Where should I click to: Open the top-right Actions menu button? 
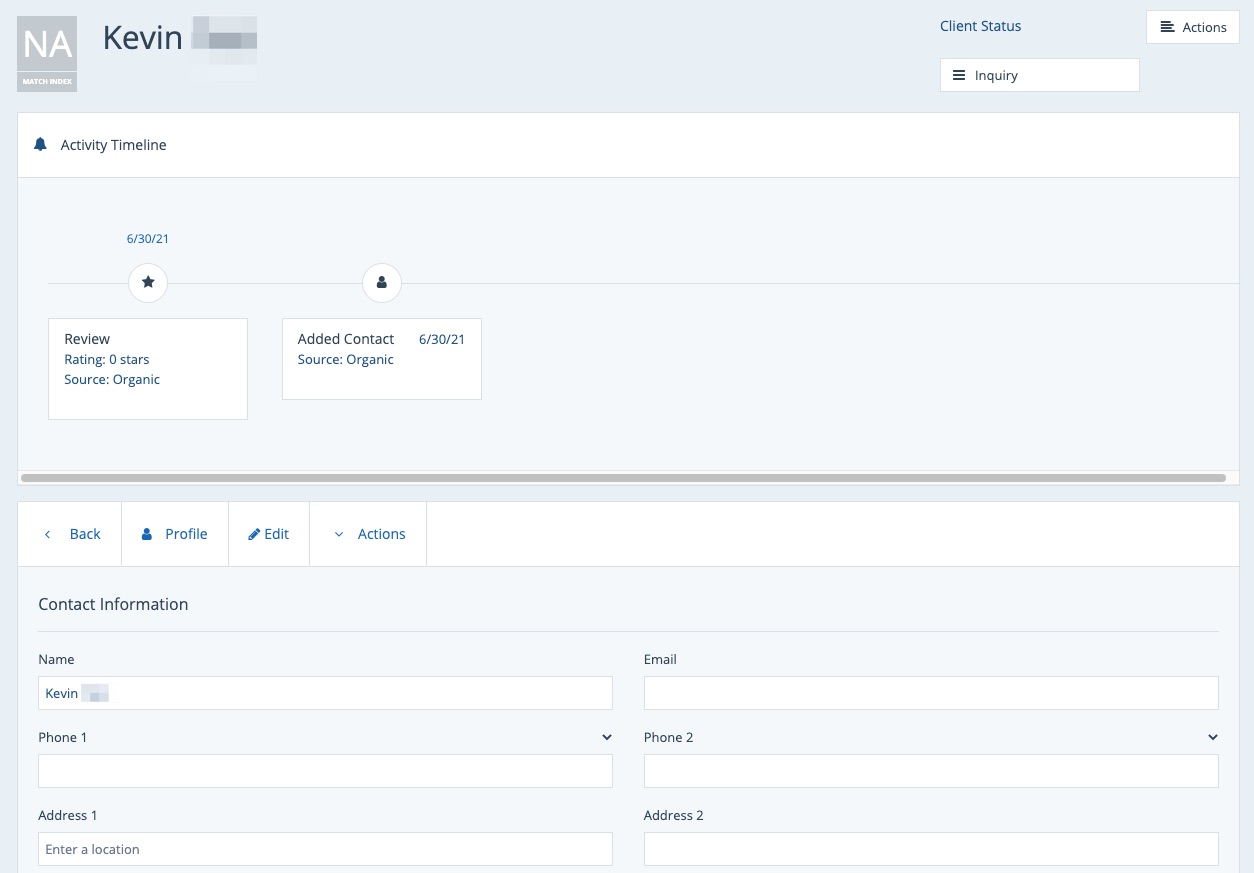[1192, 27]
